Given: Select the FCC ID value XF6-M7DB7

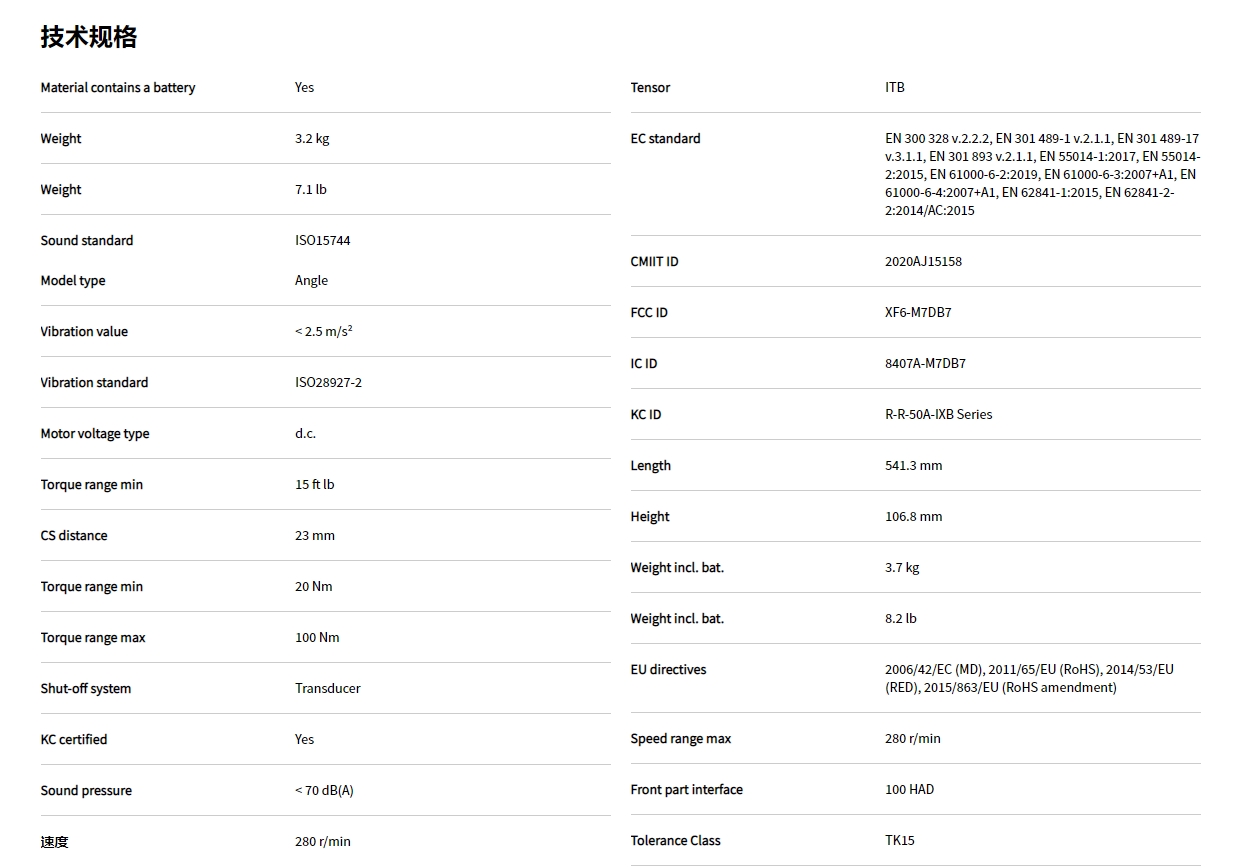Looking at the screenshot, I should pyautogui.click(x=918, y=313).
